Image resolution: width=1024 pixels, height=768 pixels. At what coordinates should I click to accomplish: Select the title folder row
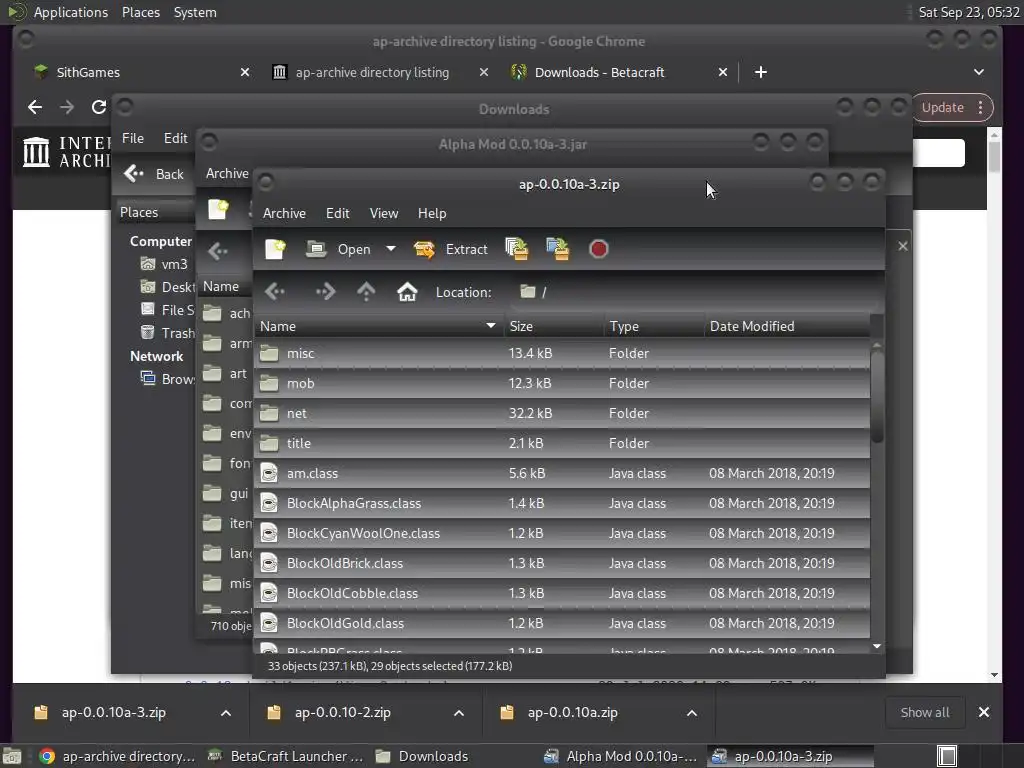click(x=562, y=443)
